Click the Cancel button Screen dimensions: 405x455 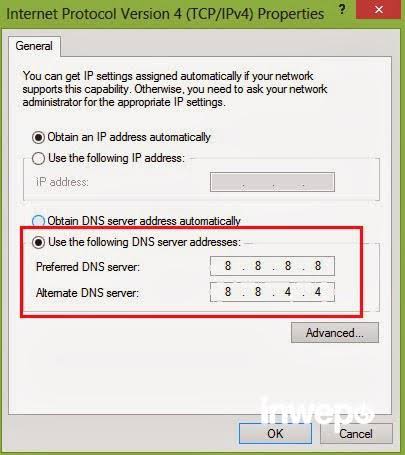356,434
